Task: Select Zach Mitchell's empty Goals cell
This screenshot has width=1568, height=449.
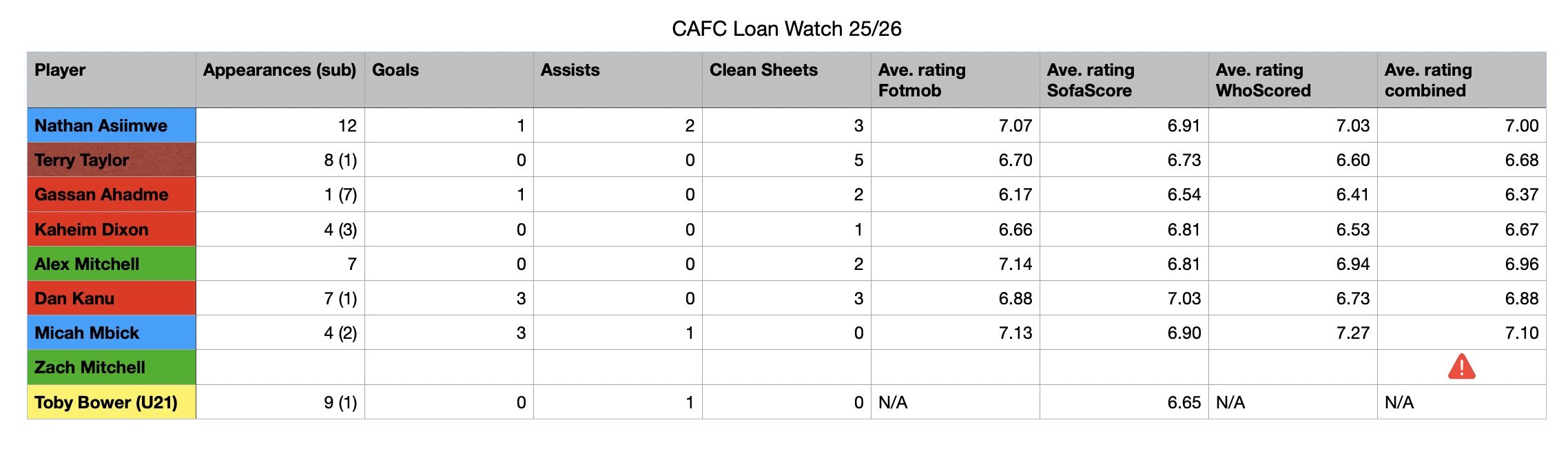Action: tap(449, 367)
